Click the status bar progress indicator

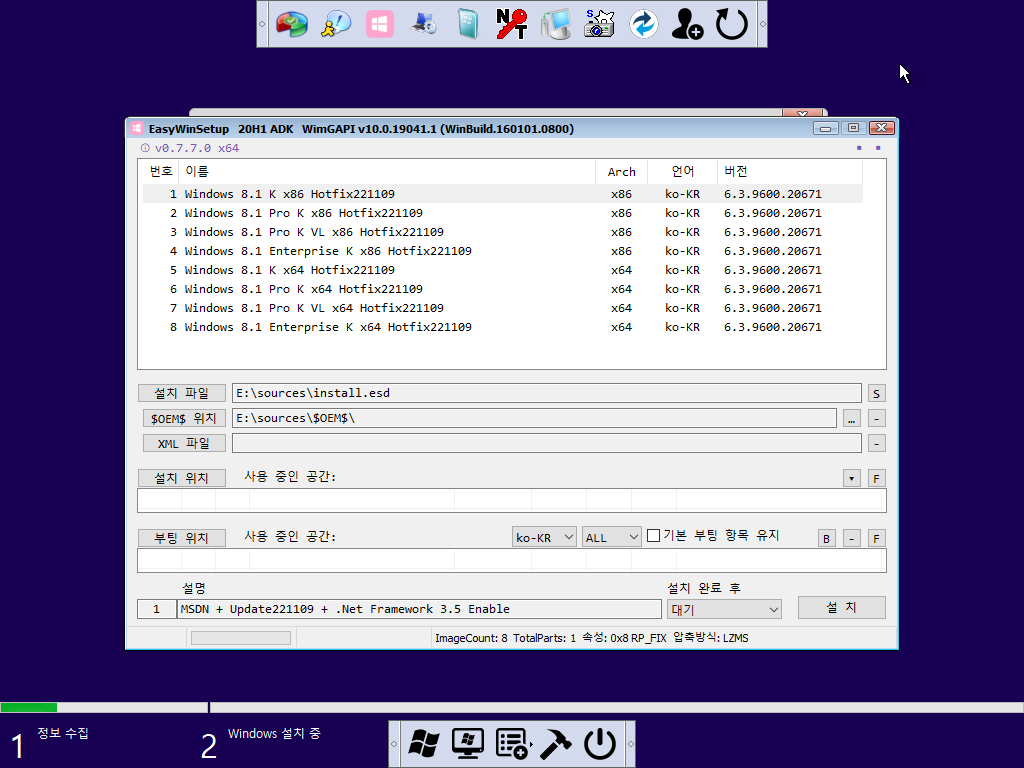[x=240, y=637]
